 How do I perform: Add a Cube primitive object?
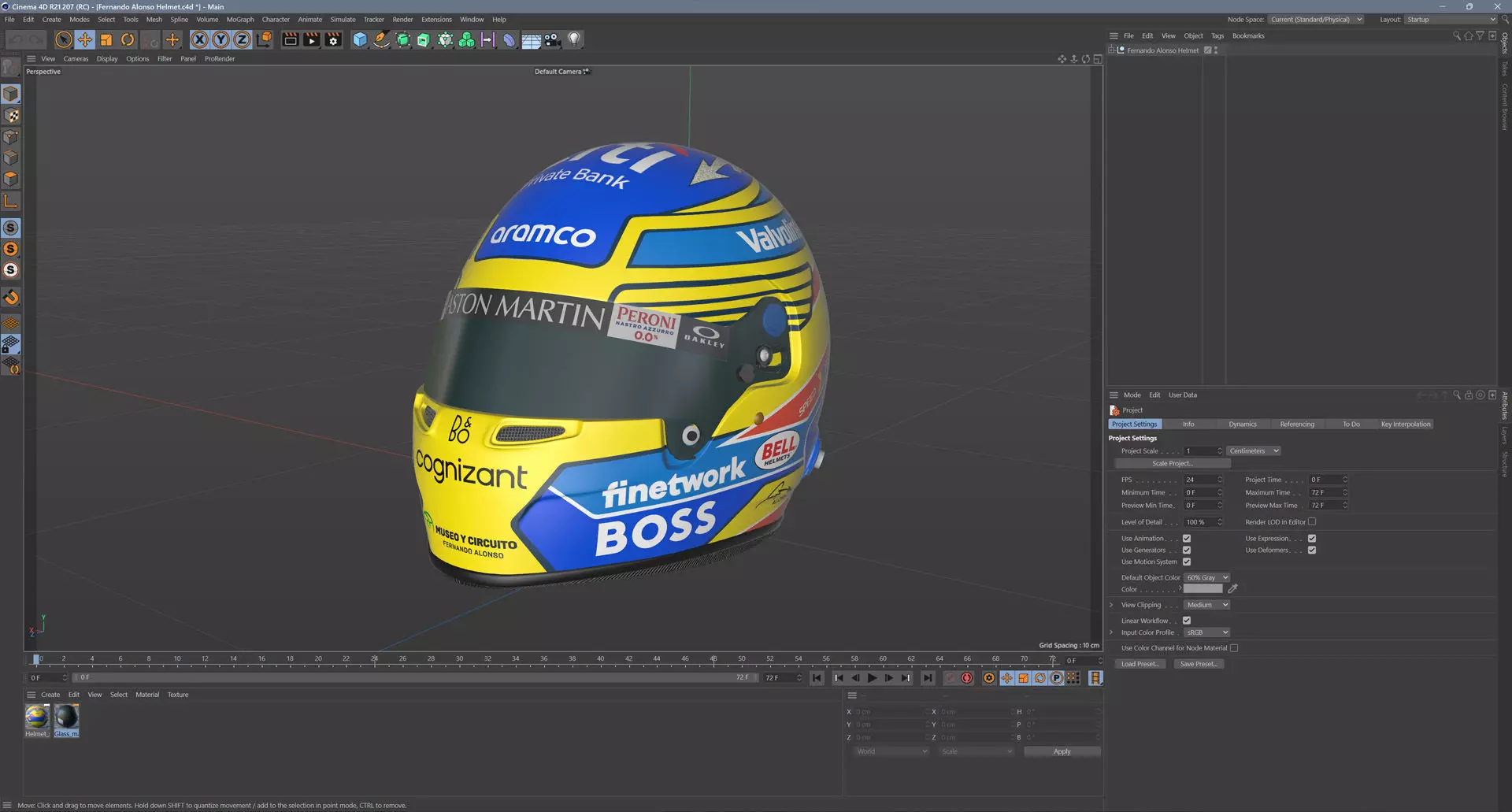tap(360, 39)
